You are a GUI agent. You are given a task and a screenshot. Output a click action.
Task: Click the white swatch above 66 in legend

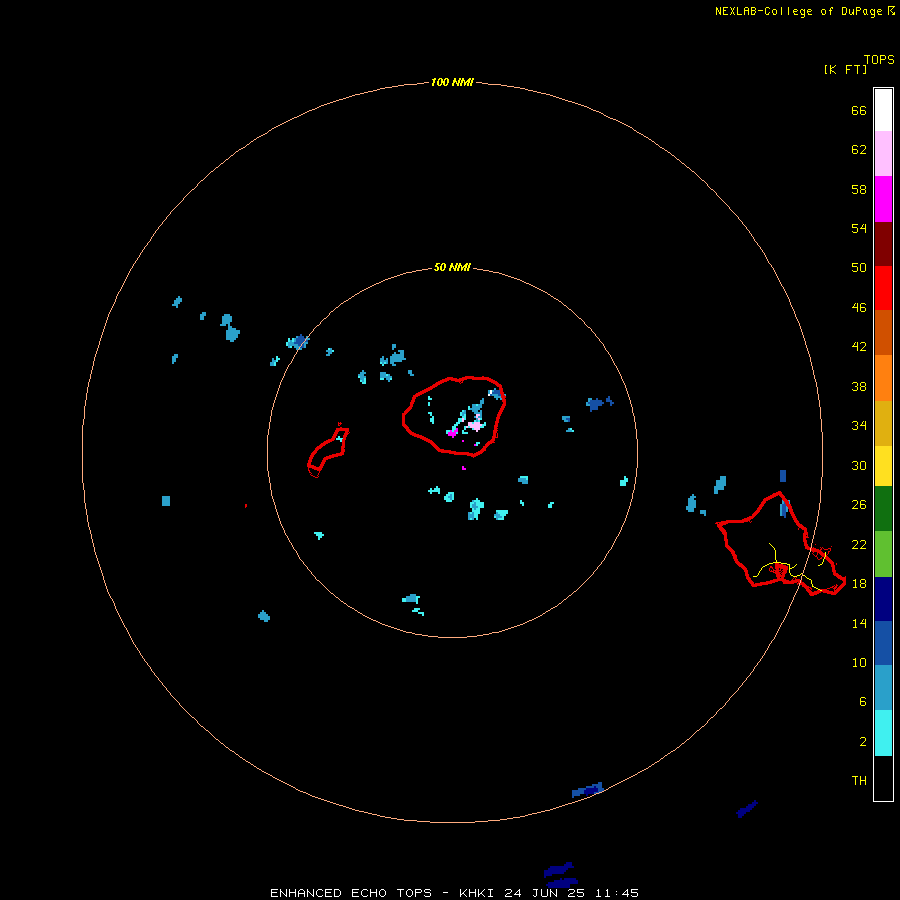(883, 110)
